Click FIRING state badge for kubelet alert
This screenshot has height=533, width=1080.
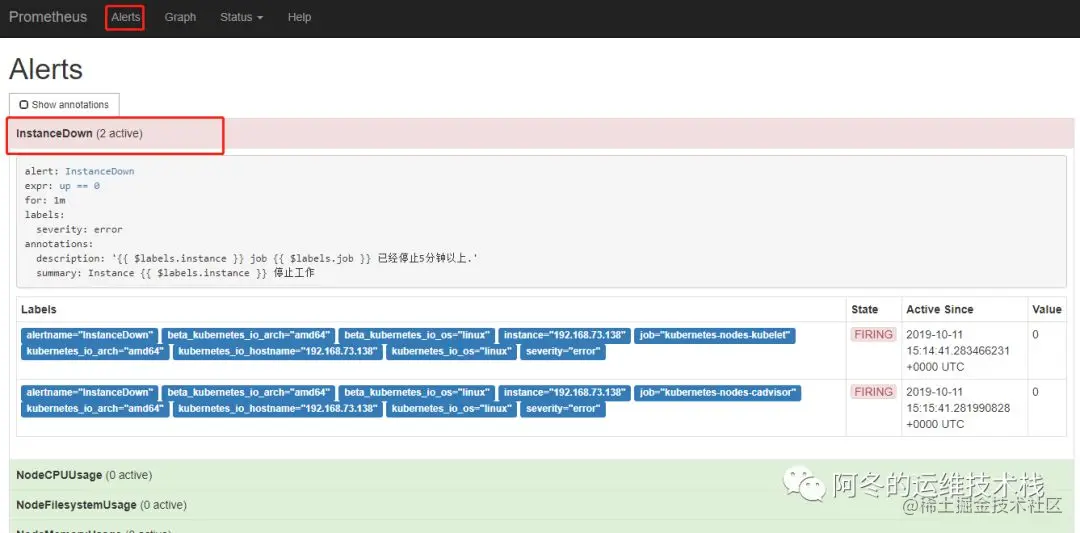click(x=873, y=335)
